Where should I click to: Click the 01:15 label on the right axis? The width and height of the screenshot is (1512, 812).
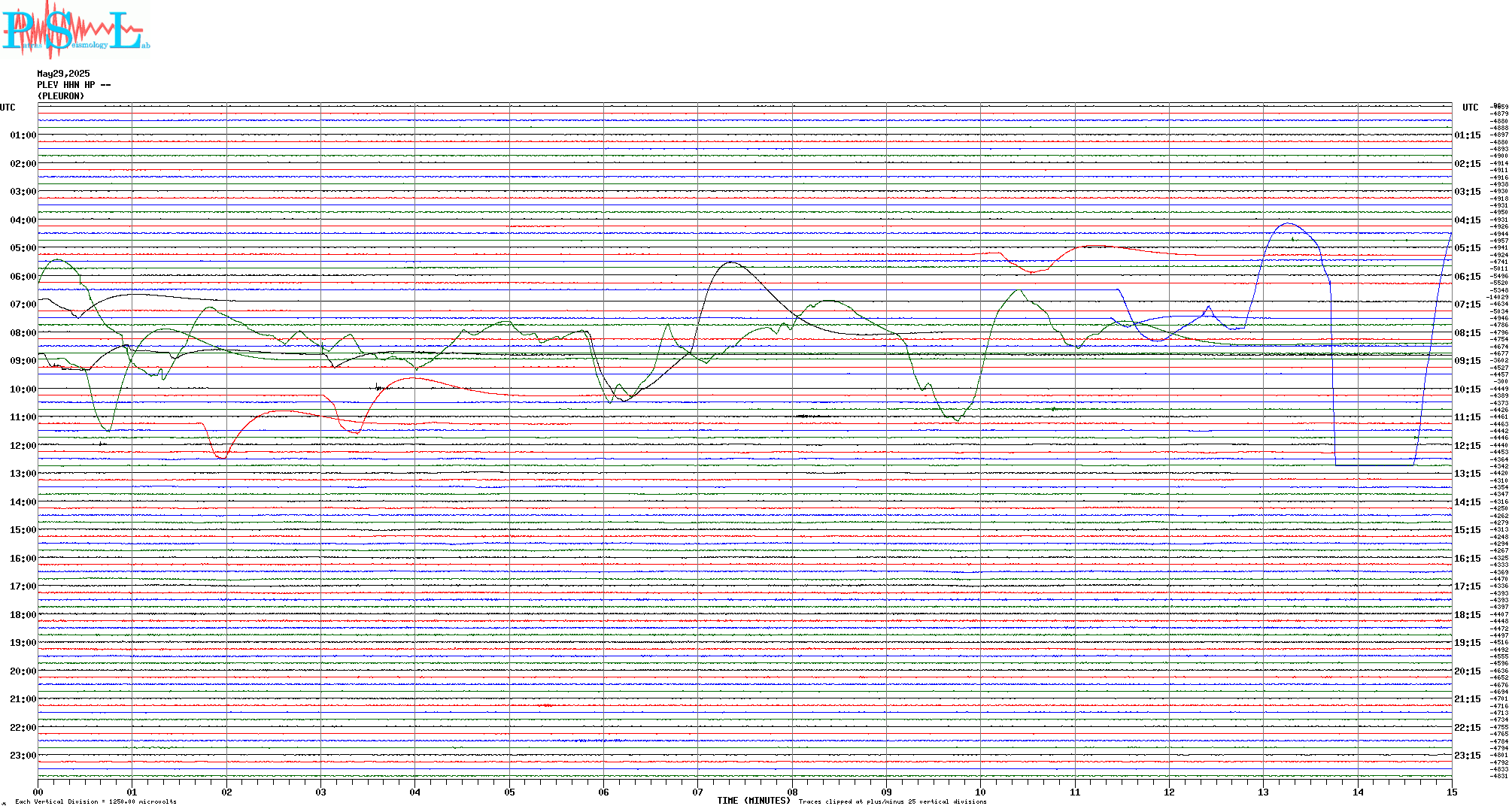pos(1467,135)
